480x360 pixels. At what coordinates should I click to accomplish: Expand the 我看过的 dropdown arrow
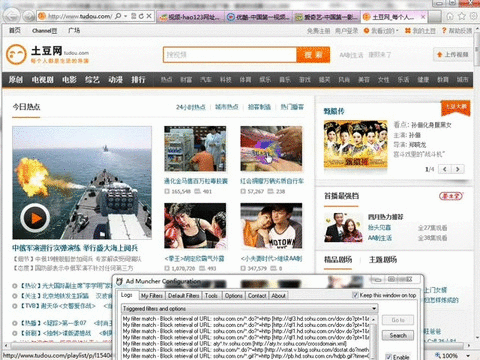click(x=397, y=31)
